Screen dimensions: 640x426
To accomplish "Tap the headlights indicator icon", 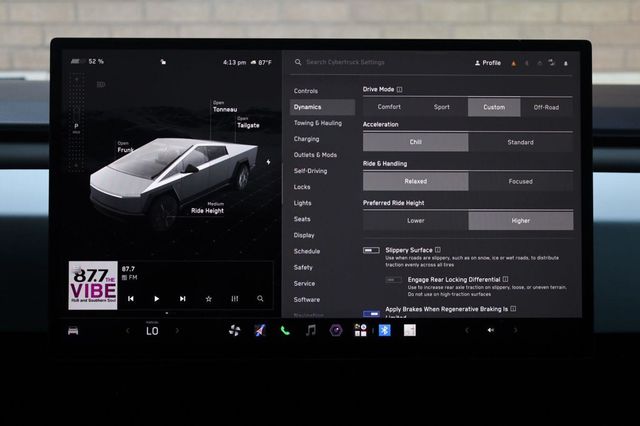I will tap(101, 84).
